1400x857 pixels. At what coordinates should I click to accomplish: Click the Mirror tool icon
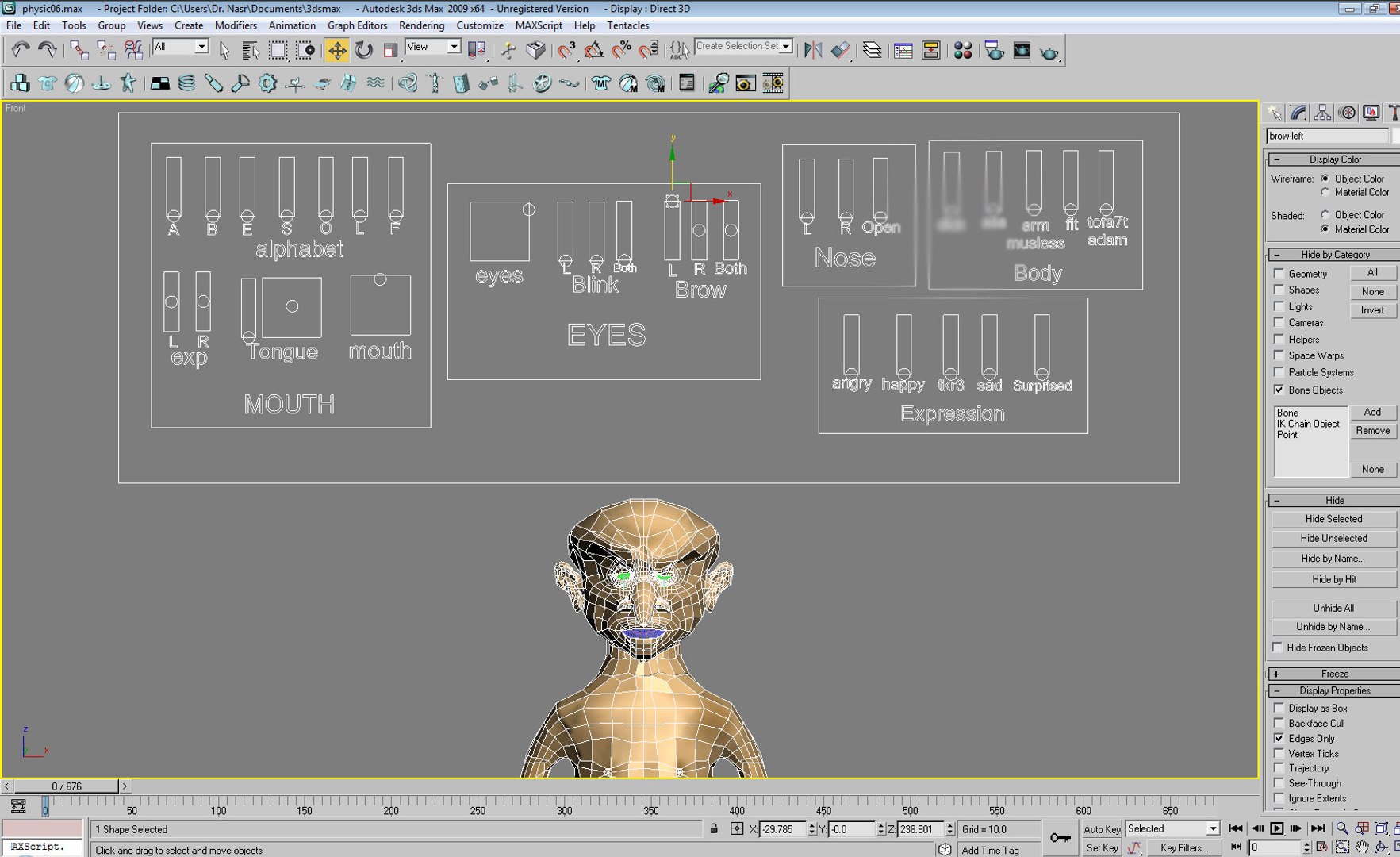[813, 51]
